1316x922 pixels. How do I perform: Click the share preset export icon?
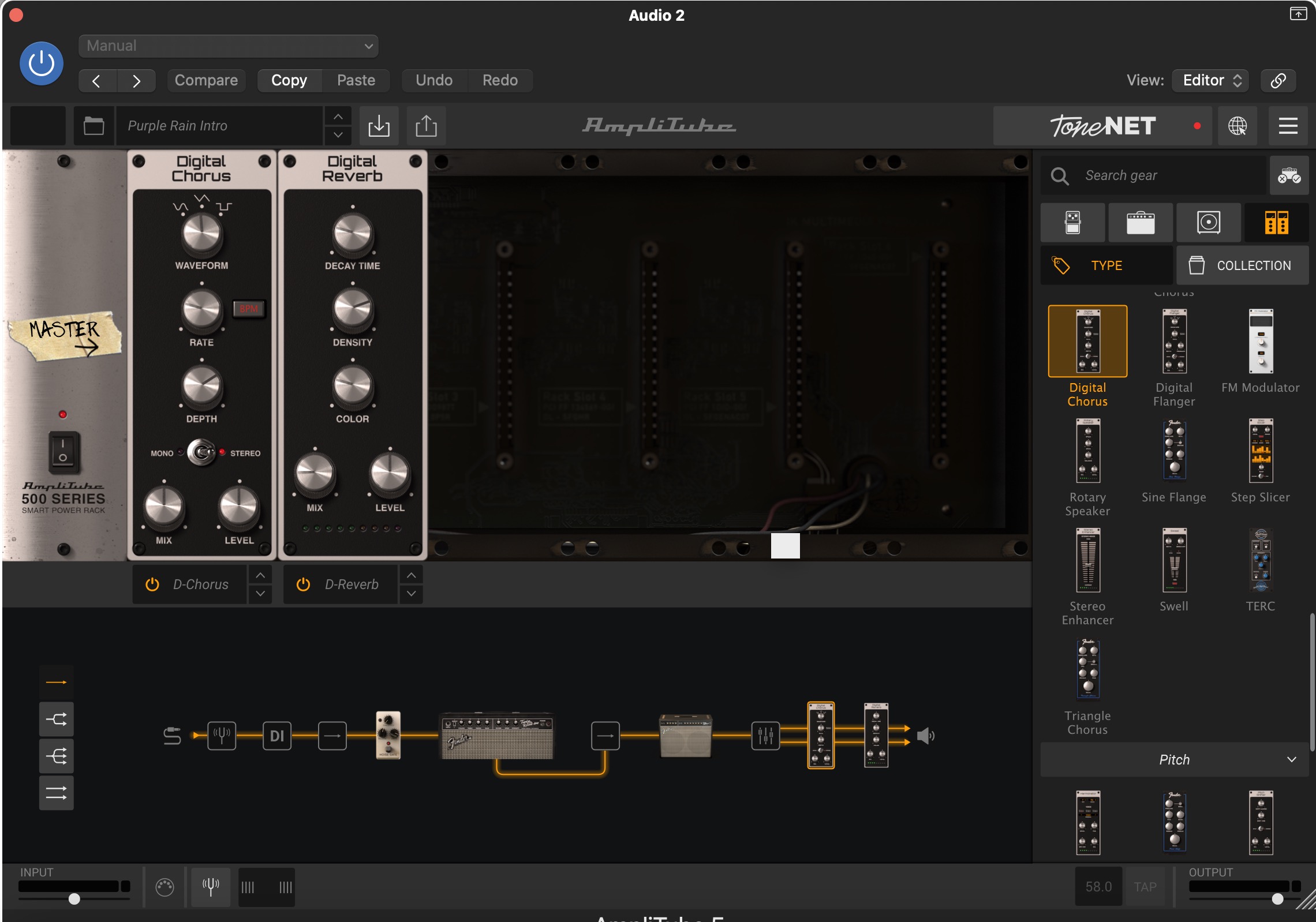426,126
